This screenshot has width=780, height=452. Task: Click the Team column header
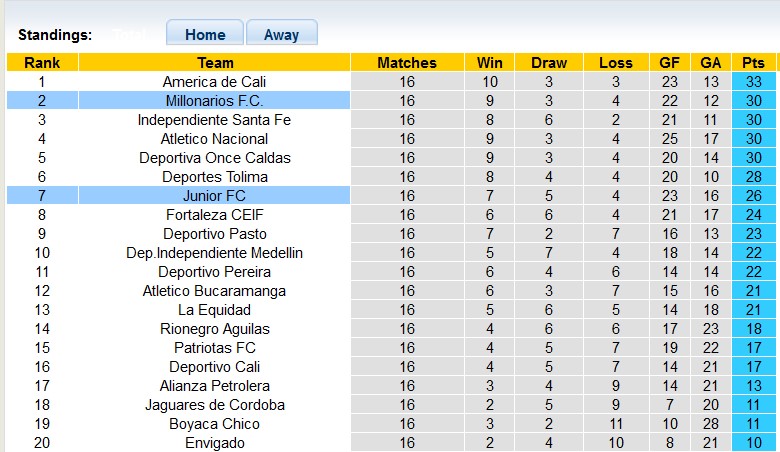(215, 62)
